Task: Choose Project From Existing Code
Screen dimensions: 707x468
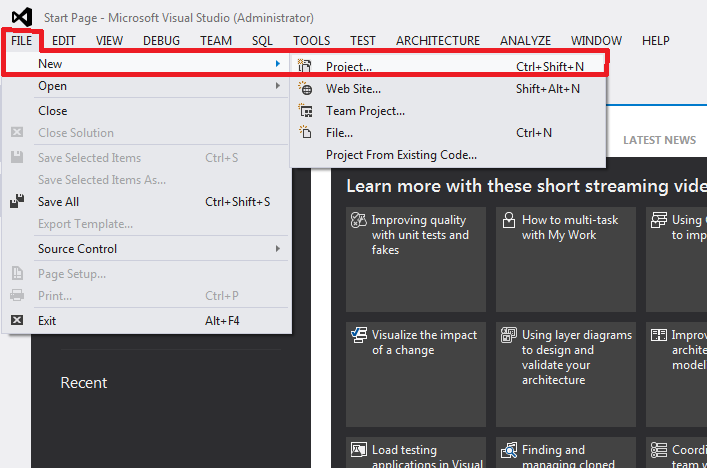Action: (401, 155)
